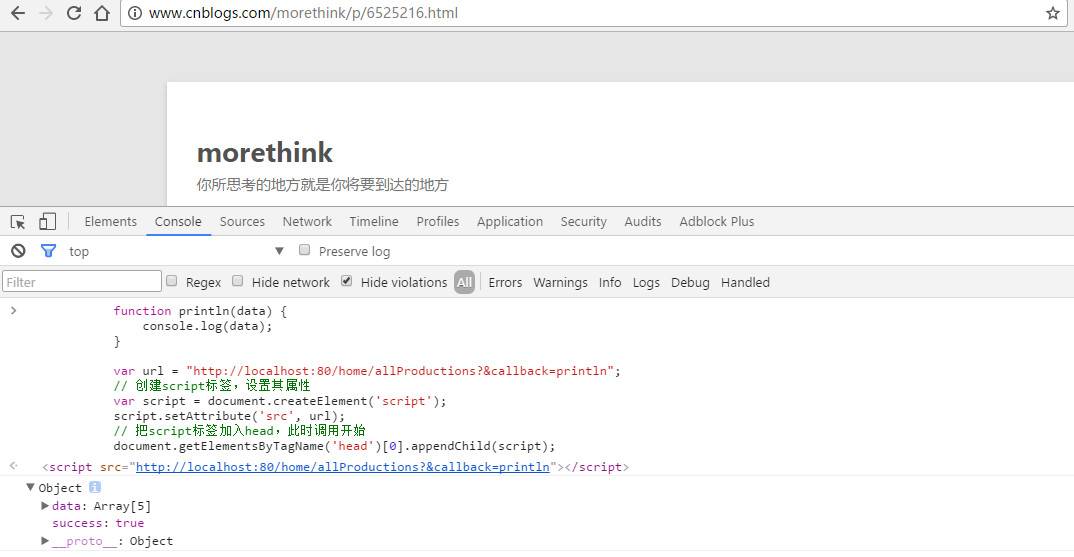
Task: Filter console by Handled
Action: [745, 282]
